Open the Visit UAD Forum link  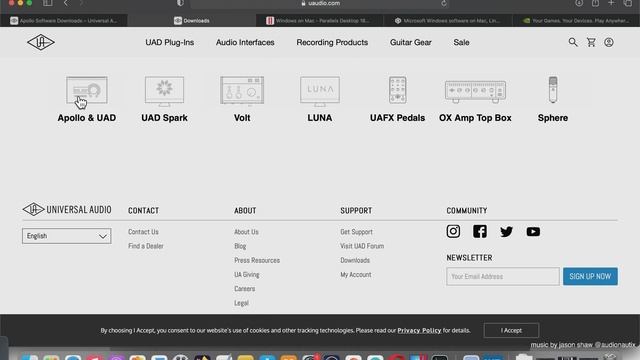[362, 246]
